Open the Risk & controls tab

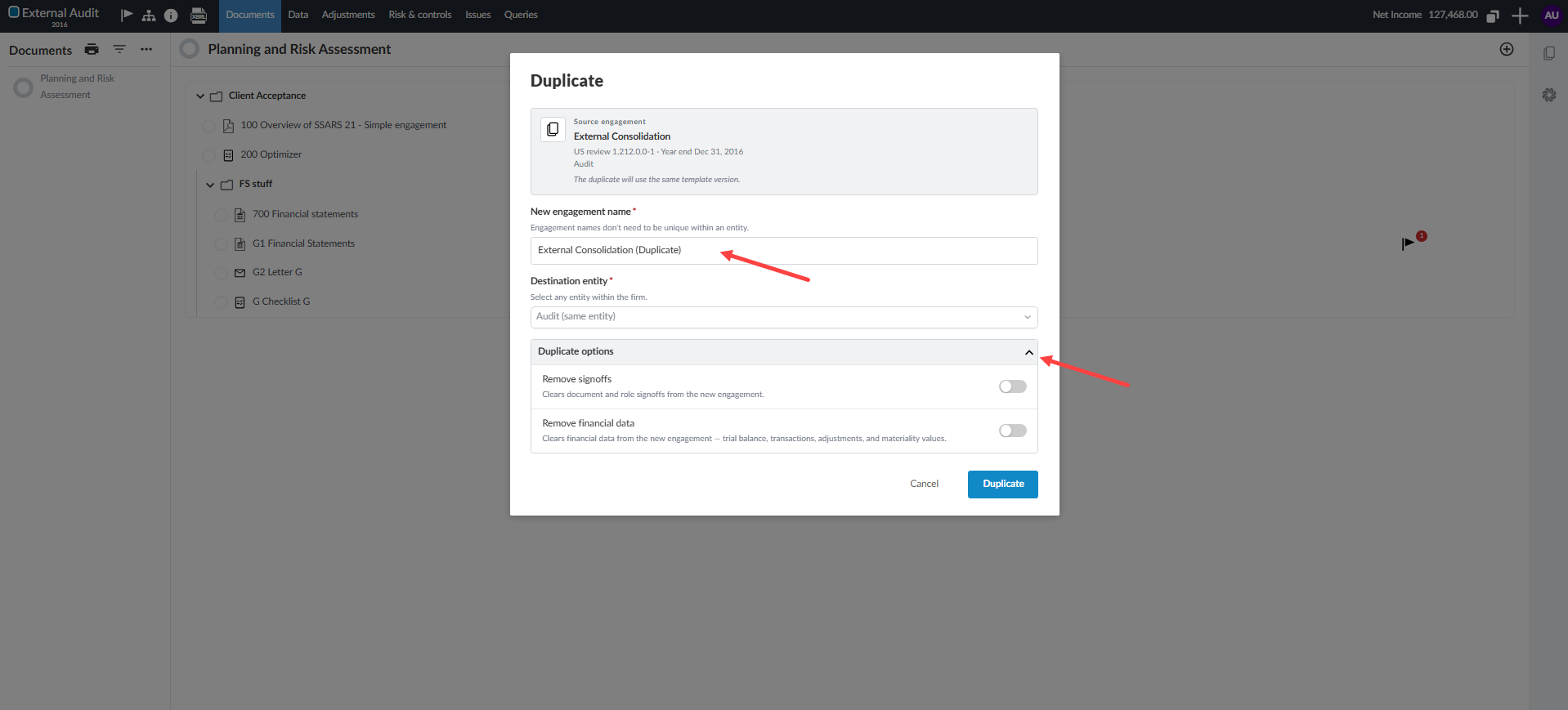coord(420,16)
